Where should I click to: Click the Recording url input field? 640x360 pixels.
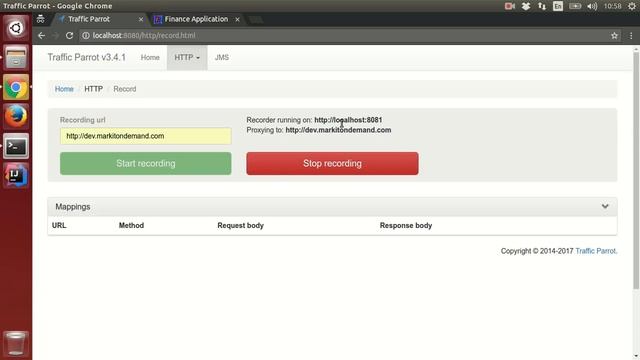point(146,136)
